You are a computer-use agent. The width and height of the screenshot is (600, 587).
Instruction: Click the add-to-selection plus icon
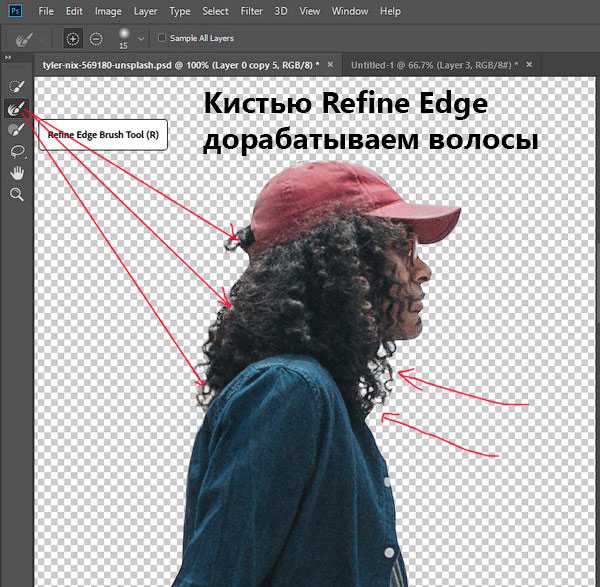point(72,39)
